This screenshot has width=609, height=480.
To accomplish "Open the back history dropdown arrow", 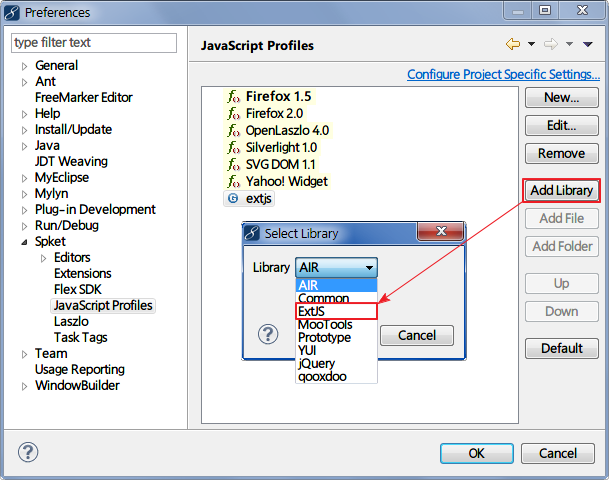I will coord(531,44).
